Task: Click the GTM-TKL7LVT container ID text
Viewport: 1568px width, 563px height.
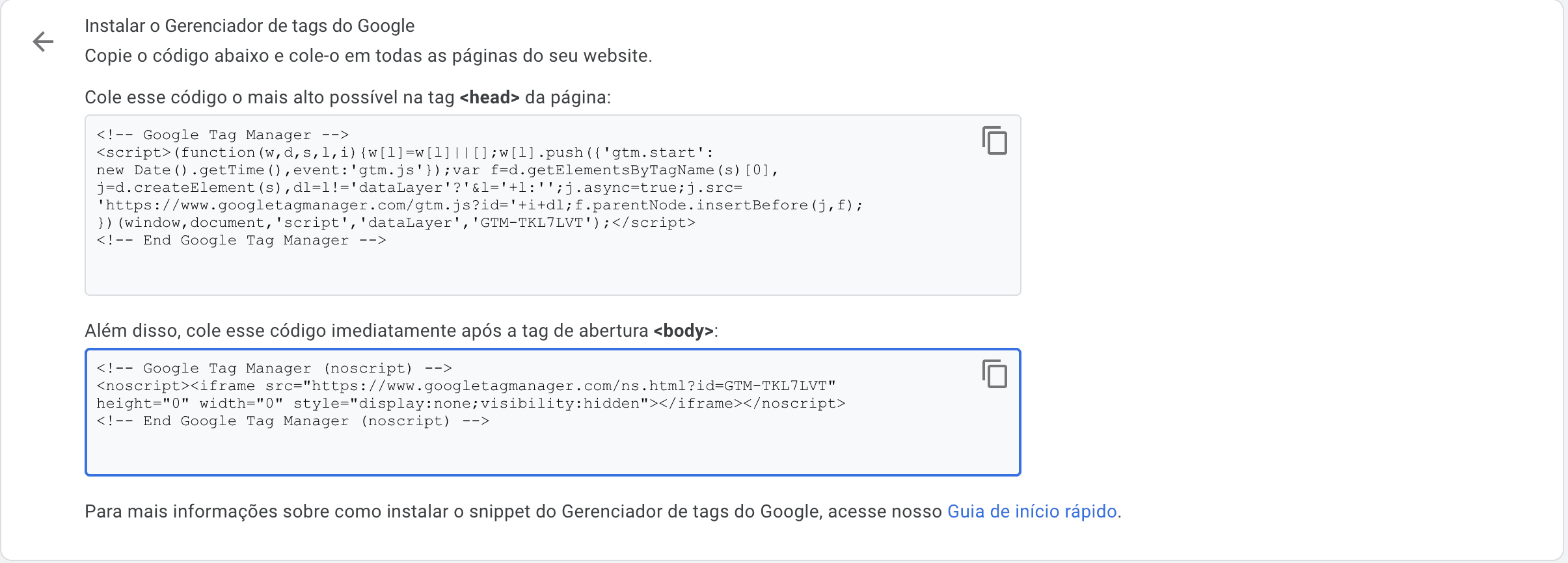Action: coord(534,222)
